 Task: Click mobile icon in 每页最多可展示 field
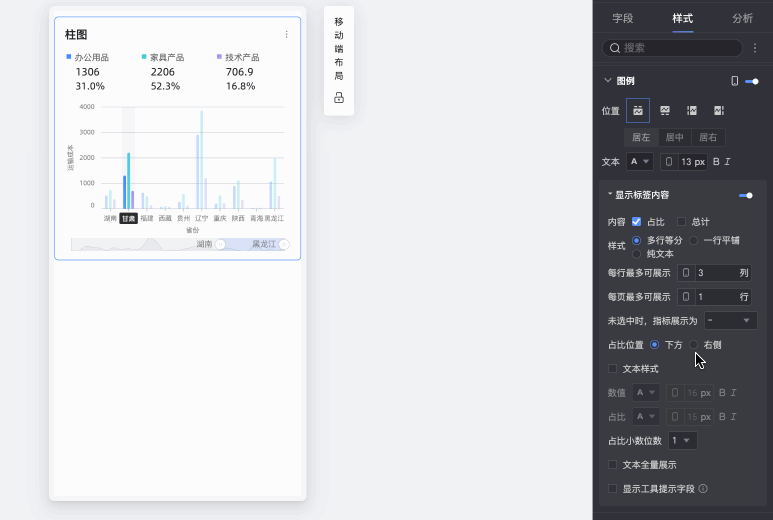(x=686, y=297)
